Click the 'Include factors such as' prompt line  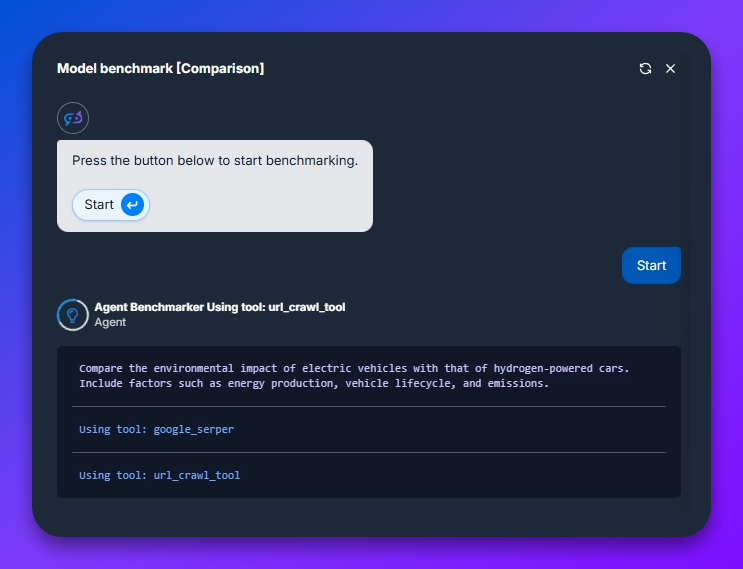click(x=314, y=383)
